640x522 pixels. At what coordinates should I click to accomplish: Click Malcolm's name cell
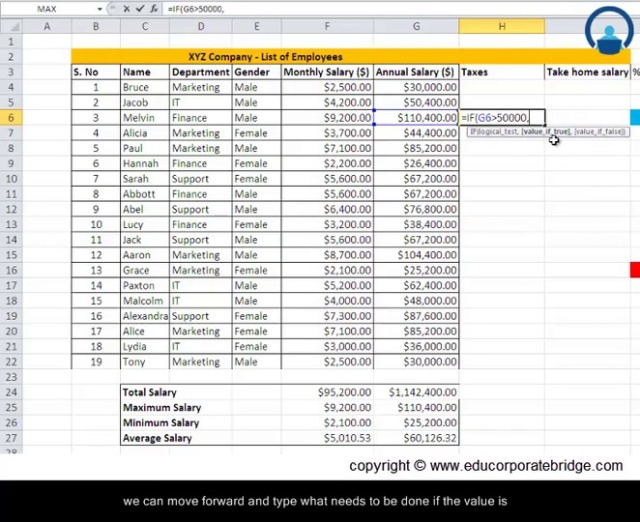(x=145, y=301)
